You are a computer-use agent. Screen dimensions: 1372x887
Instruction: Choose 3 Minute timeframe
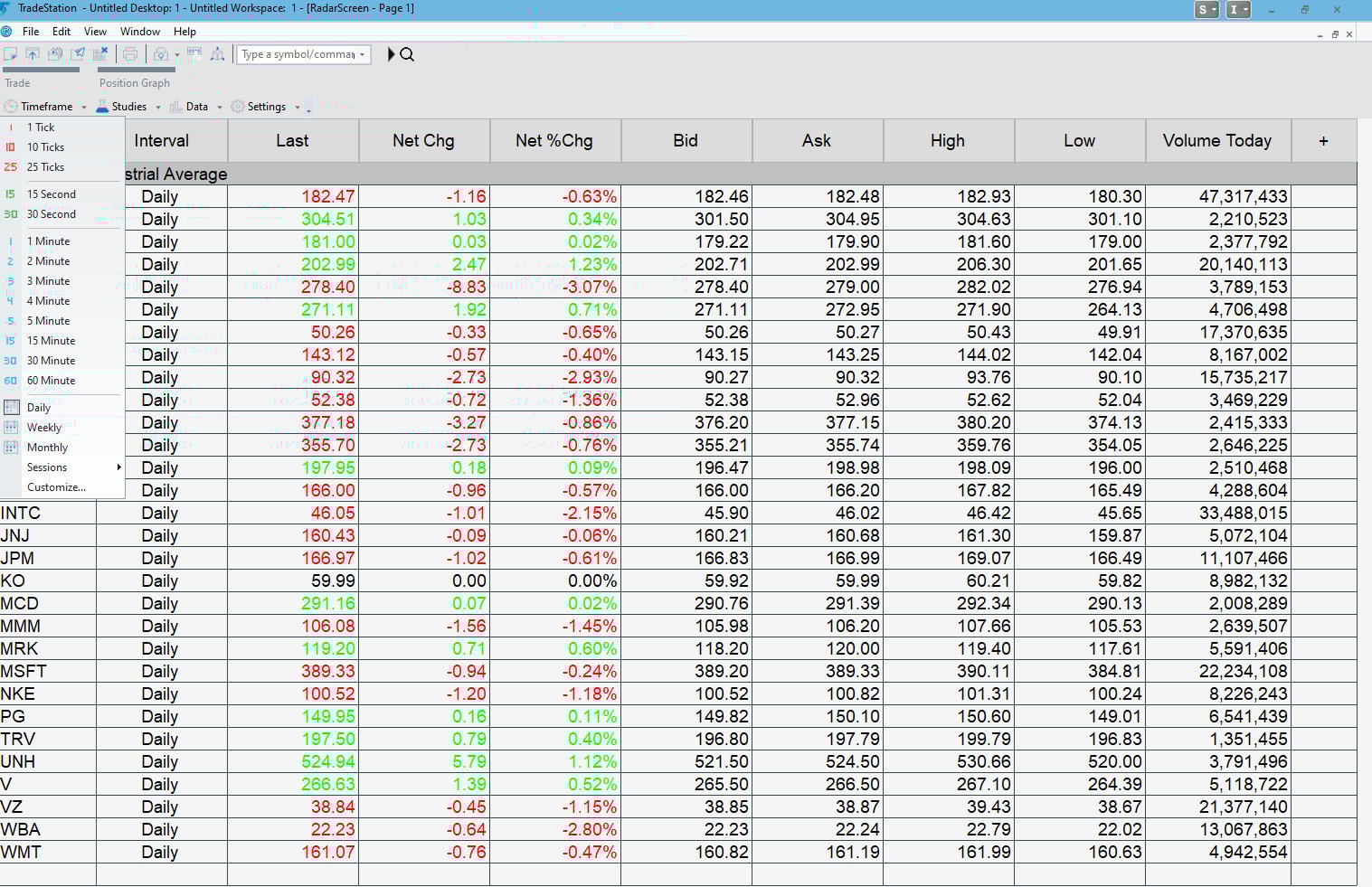[61, 281]
